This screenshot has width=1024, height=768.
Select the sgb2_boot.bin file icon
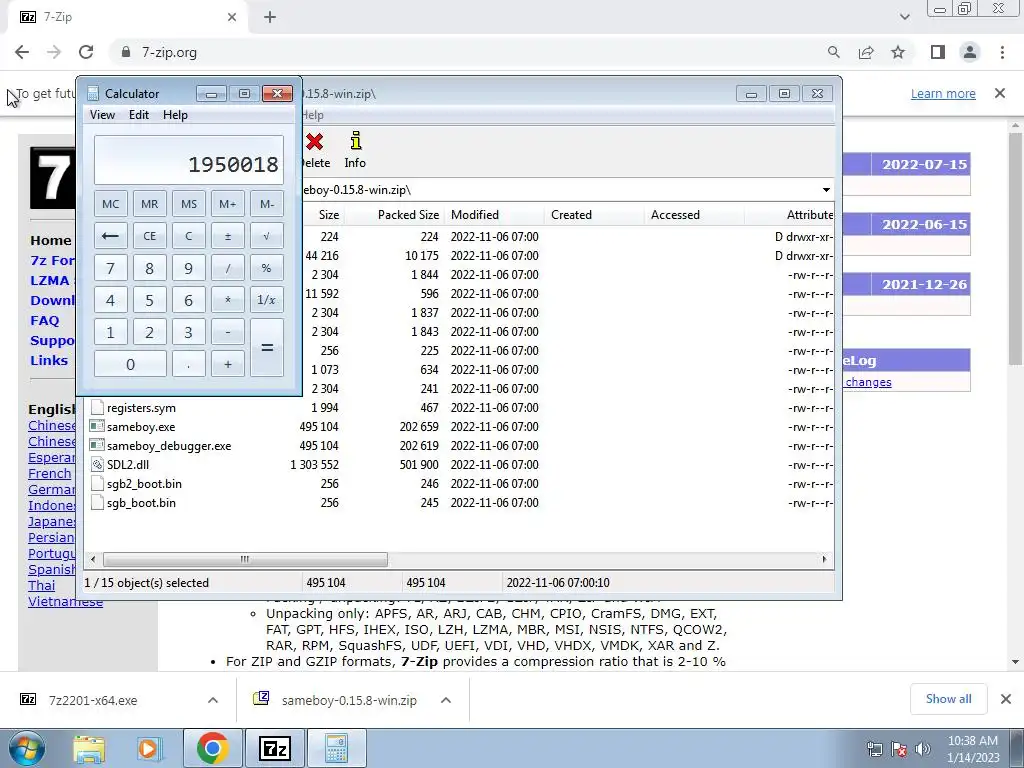[97, 483]
